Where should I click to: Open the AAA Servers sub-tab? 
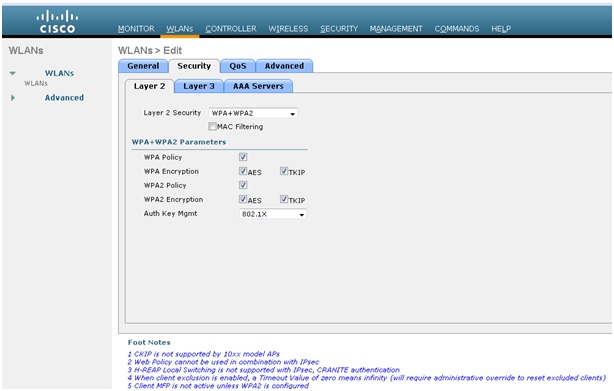point(258,86)
